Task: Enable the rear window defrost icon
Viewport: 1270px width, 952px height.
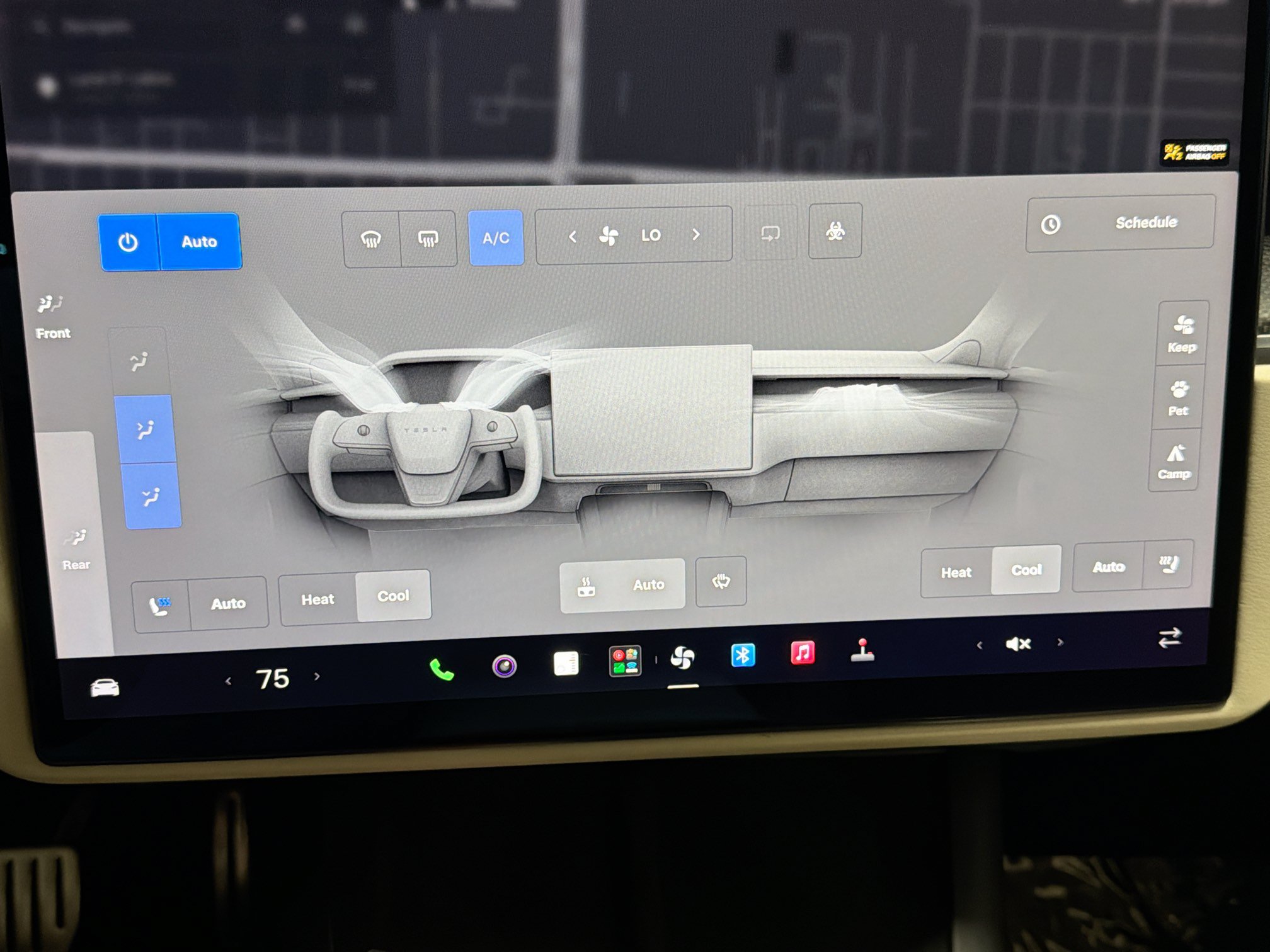Action: [x=428, y=239]
